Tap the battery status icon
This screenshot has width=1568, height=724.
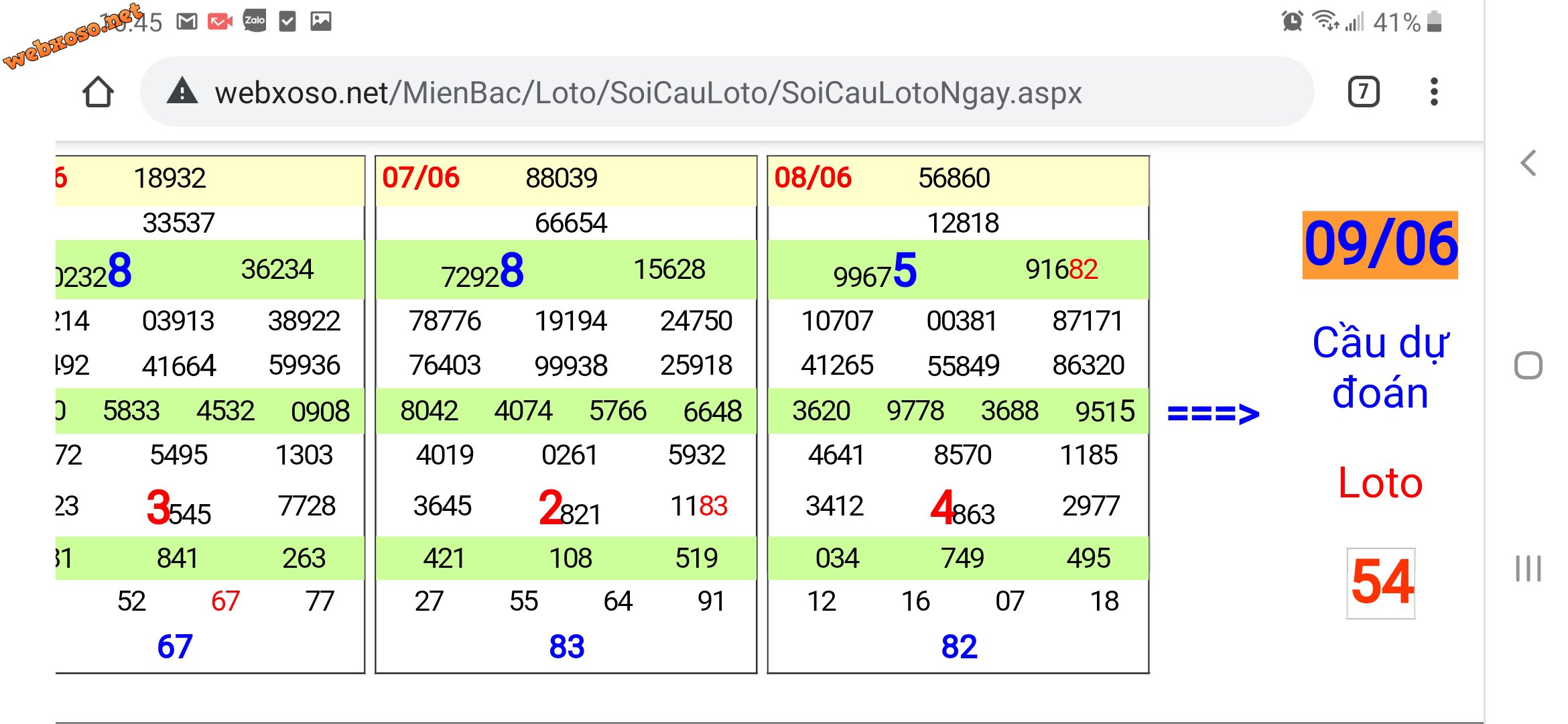coord(1434,21)
